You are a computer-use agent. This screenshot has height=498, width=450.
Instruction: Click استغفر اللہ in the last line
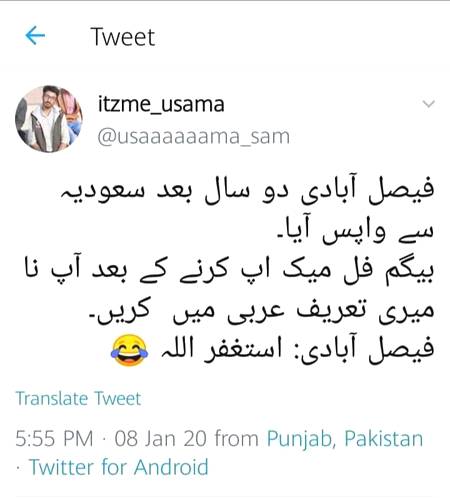click(x=222, y=350)
